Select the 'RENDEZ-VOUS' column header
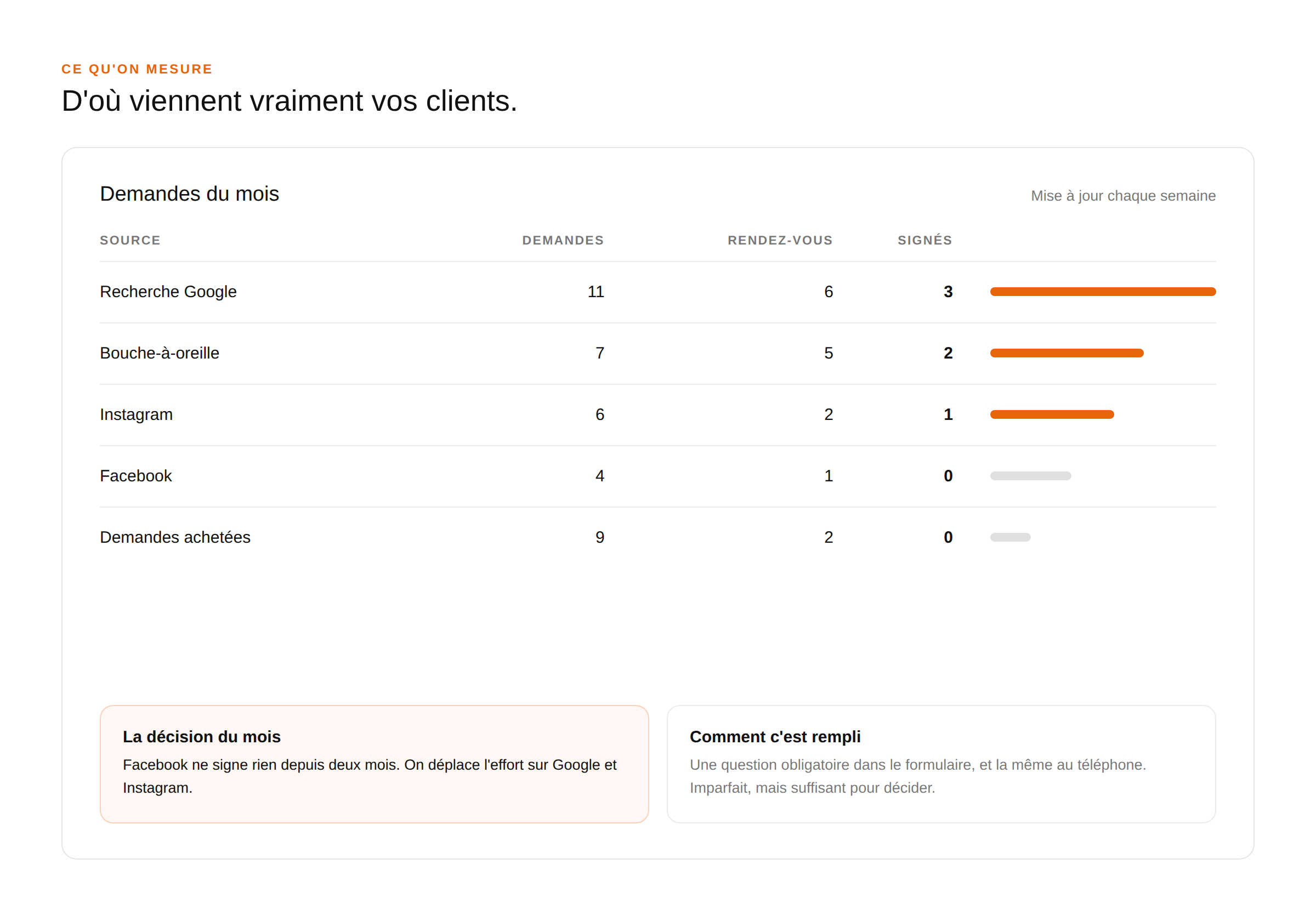Viewport: 1316px width, 921px height. [780, 240]
